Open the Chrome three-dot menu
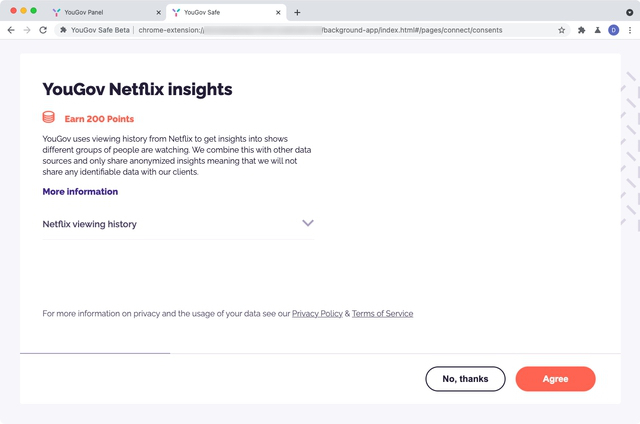This screenshot has height=424, width=640. 630,30
